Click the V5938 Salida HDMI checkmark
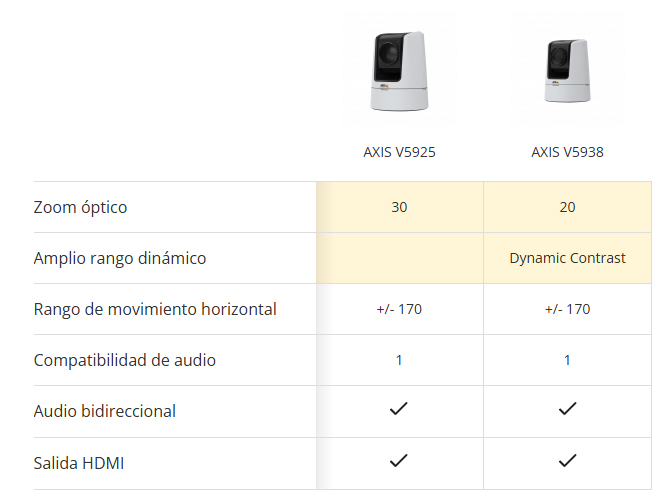This screenshot has width=661, height=499. pyautogui.click(x=567, y=461)
